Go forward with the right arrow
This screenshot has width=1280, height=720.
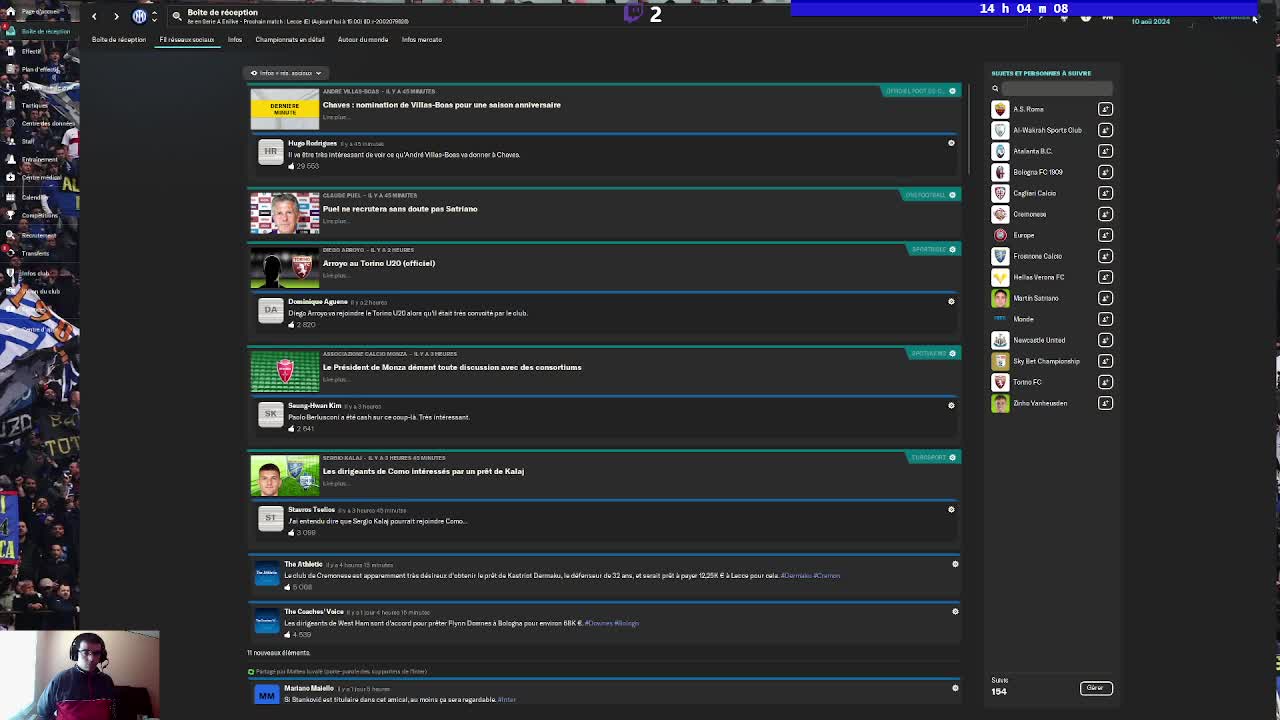pos(116,16)
